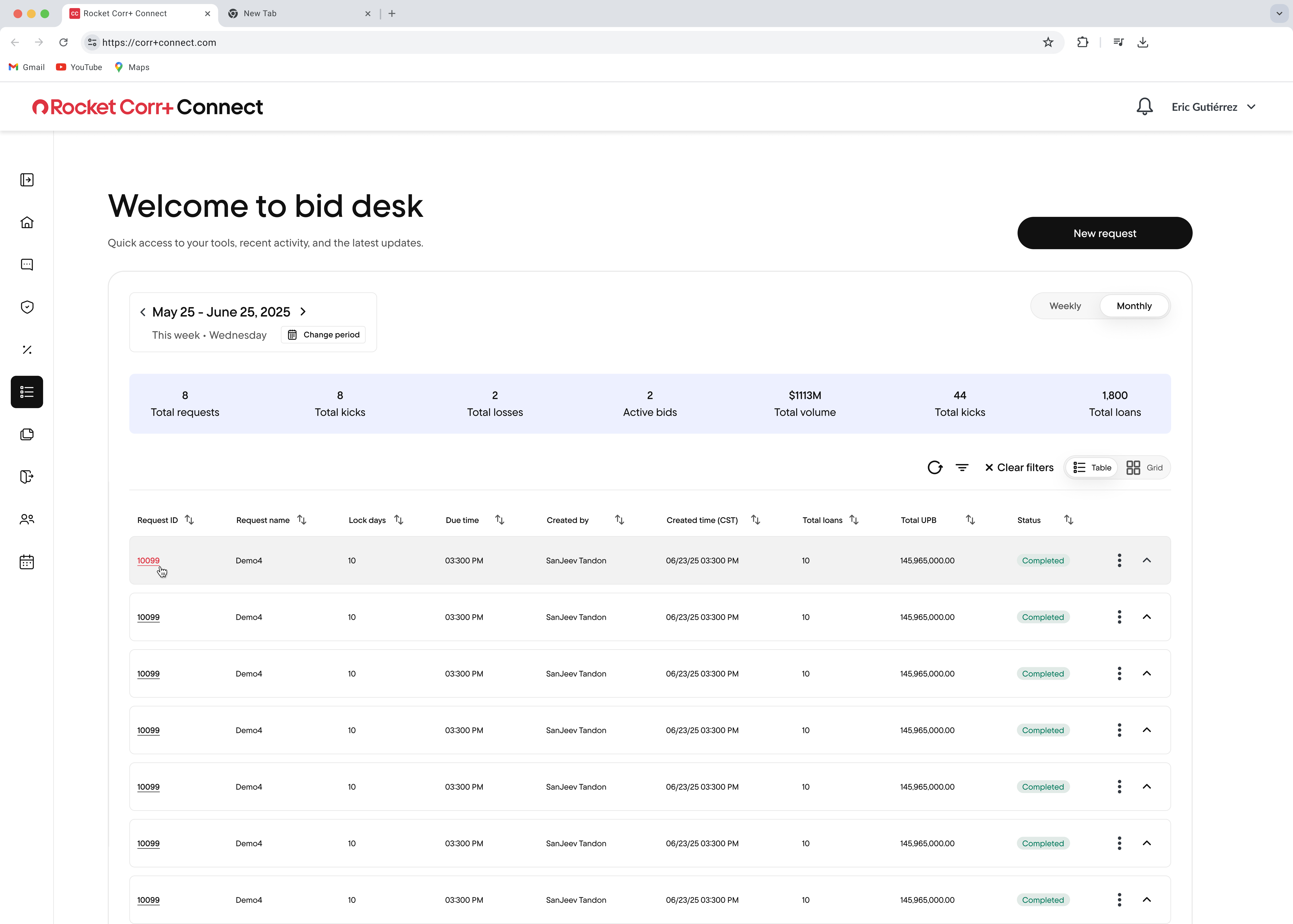Viewport: 1293px width, 924px height.
Task: Sort by Request ID column
Action: pos(189,520)
